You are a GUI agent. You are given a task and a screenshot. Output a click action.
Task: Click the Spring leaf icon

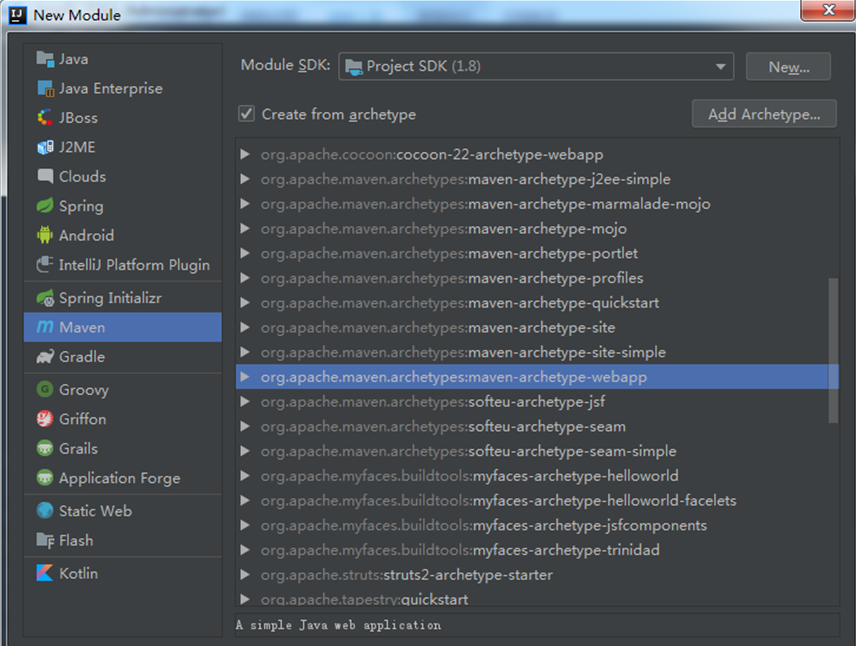pyautogui.click(x=45, y=206)
